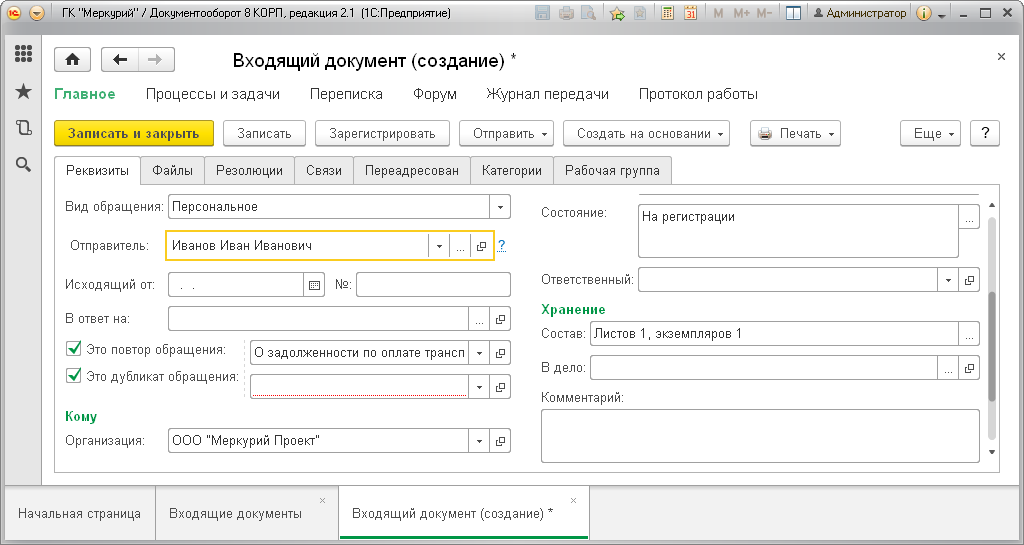1024x545 pixels.
Task: Switch to Переадресован tab
Action: point(412,171)
